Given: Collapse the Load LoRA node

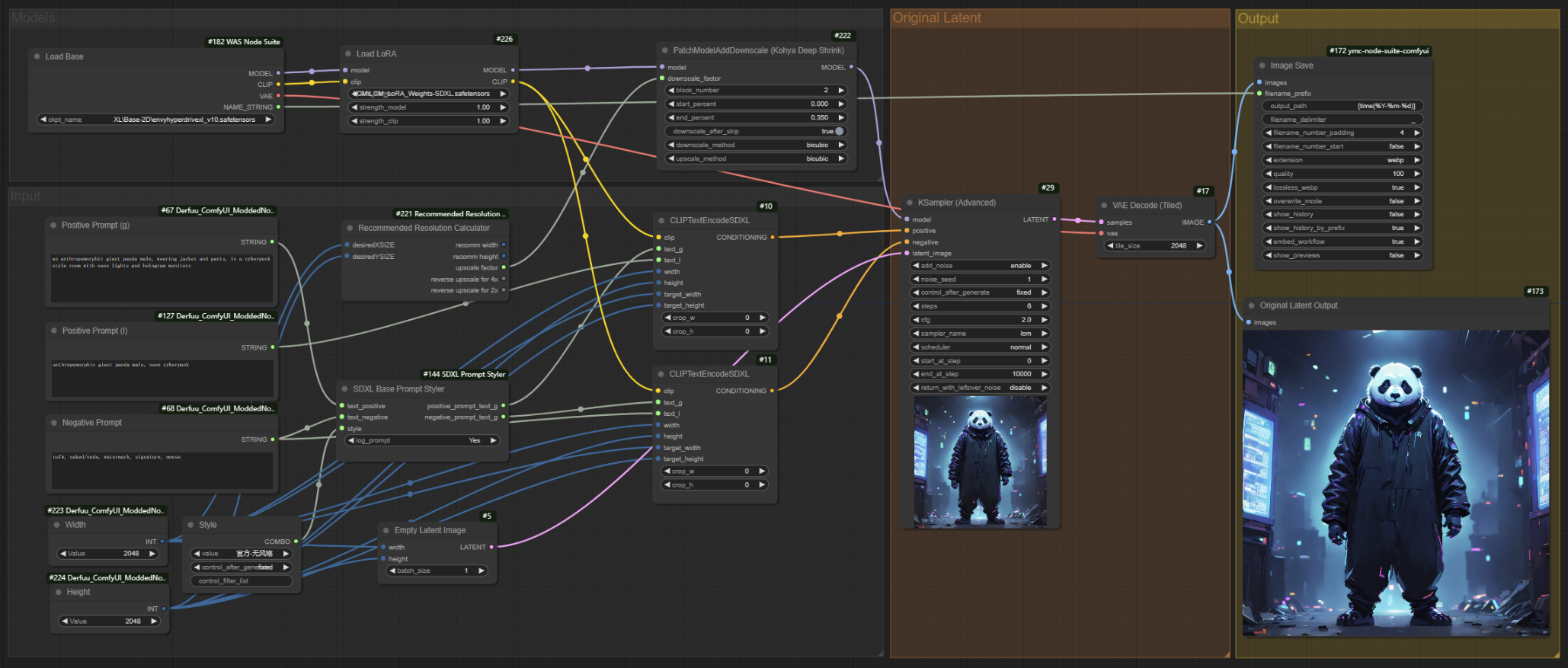Looking at the screenshot, I should [348, 54].
